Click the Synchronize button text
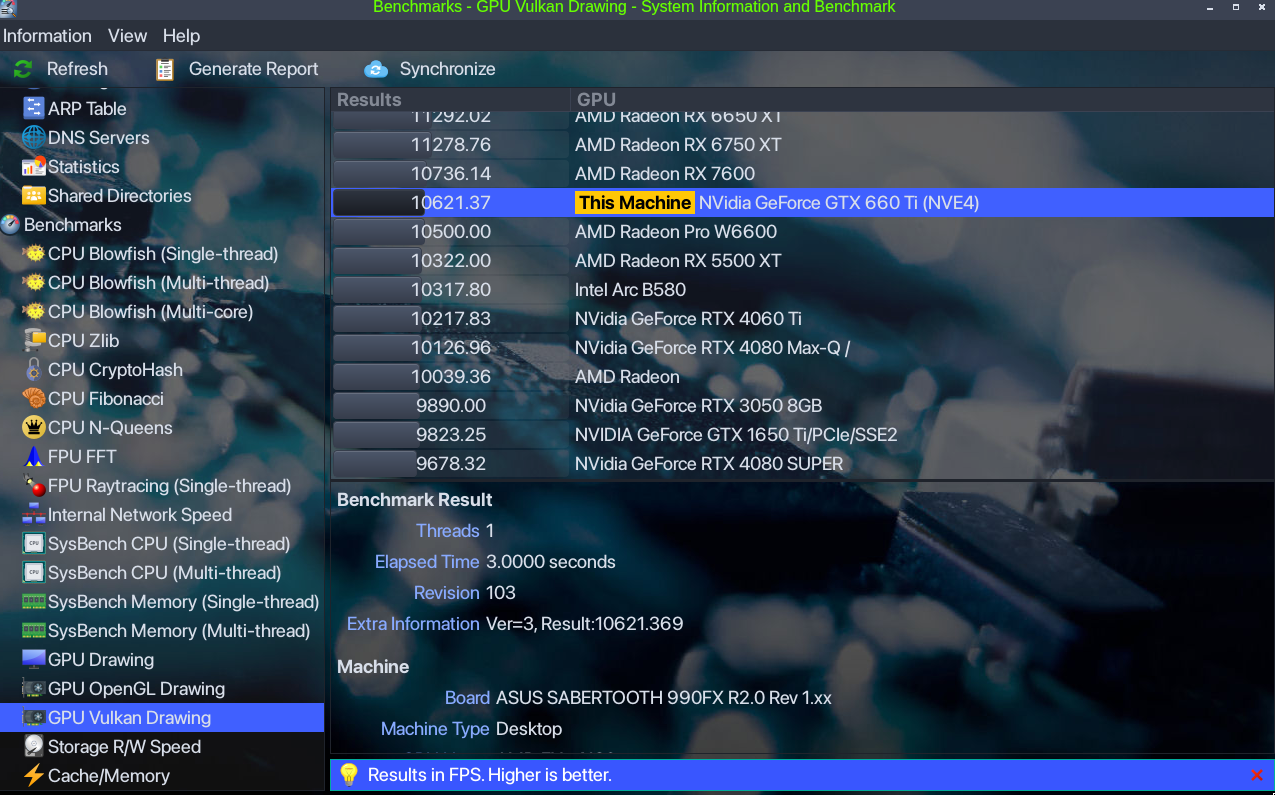This screenshot has width=1275, height=795. click(447, 69)
